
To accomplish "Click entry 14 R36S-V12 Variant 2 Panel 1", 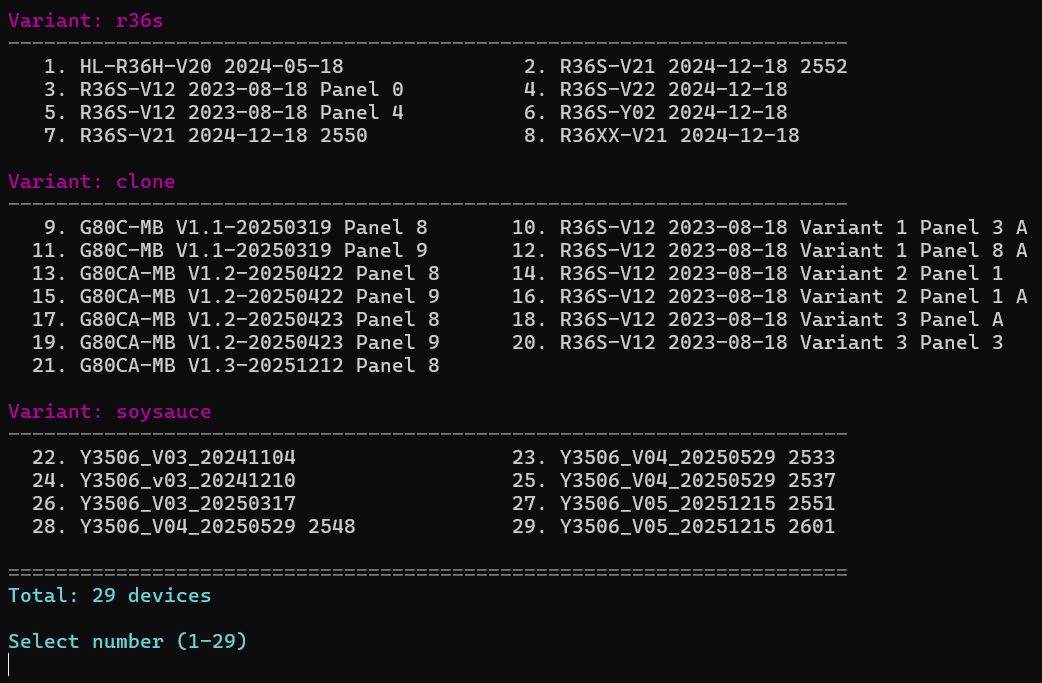I will (x=757, y=273).
